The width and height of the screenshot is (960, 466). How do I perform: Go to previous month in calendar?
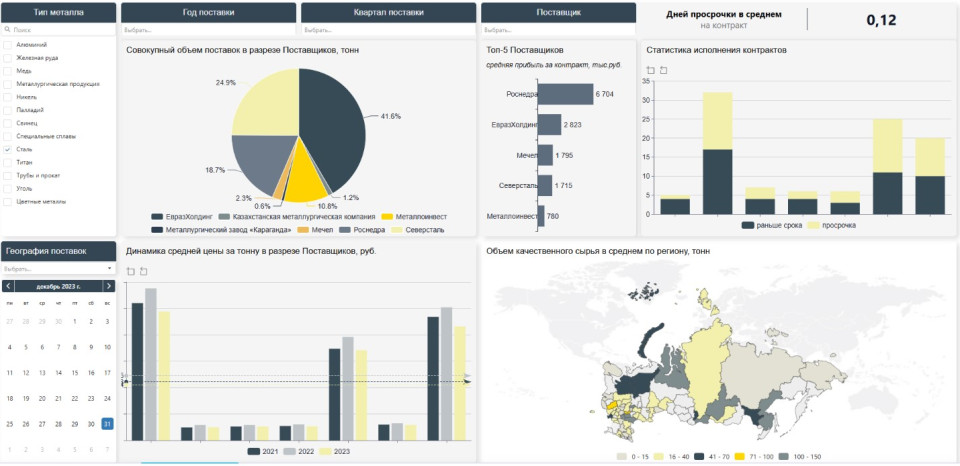click(x=9, y=286)
